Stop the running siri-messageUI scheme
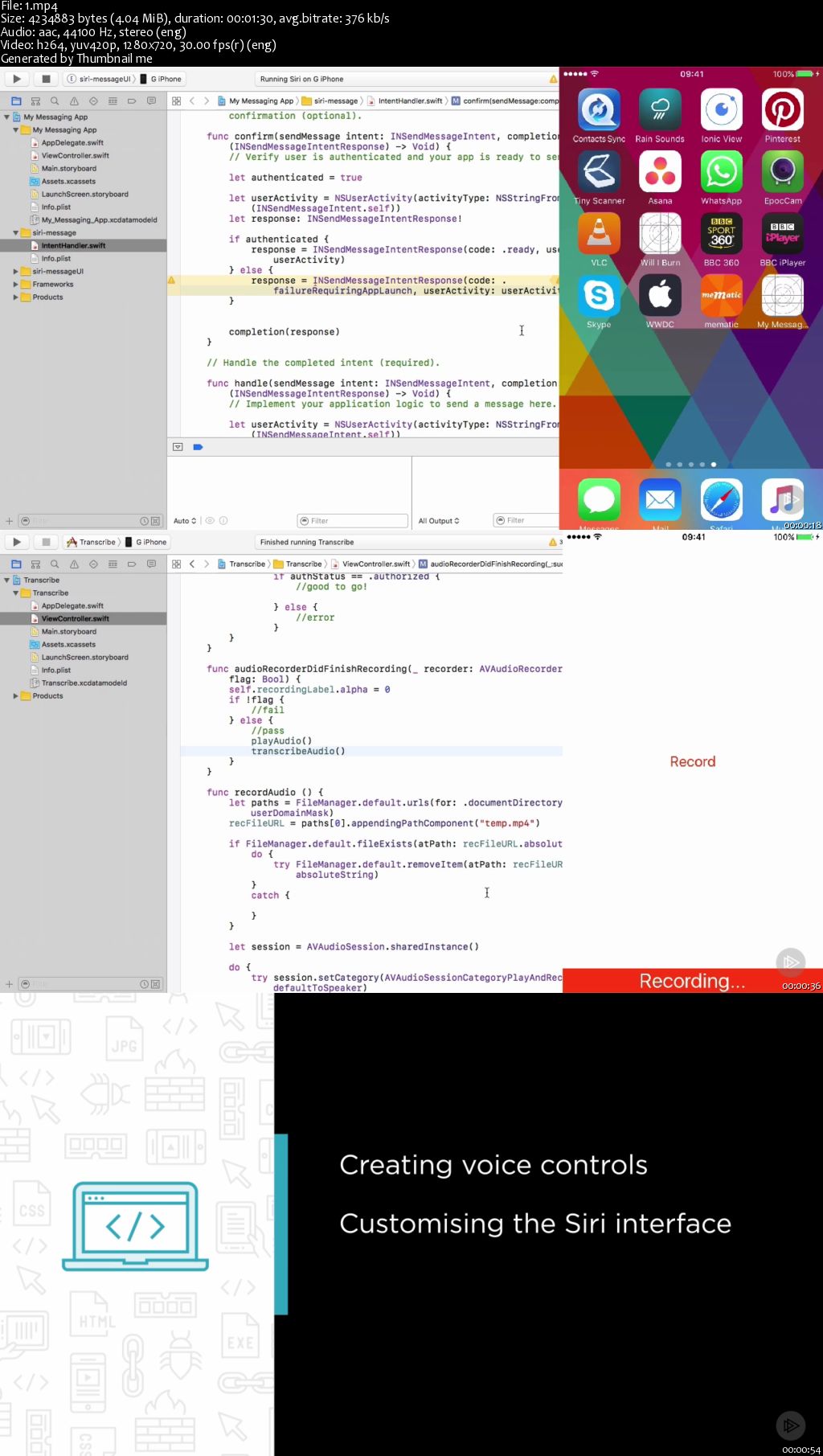Screen dimensions: 823x1456 coord(46,79)
